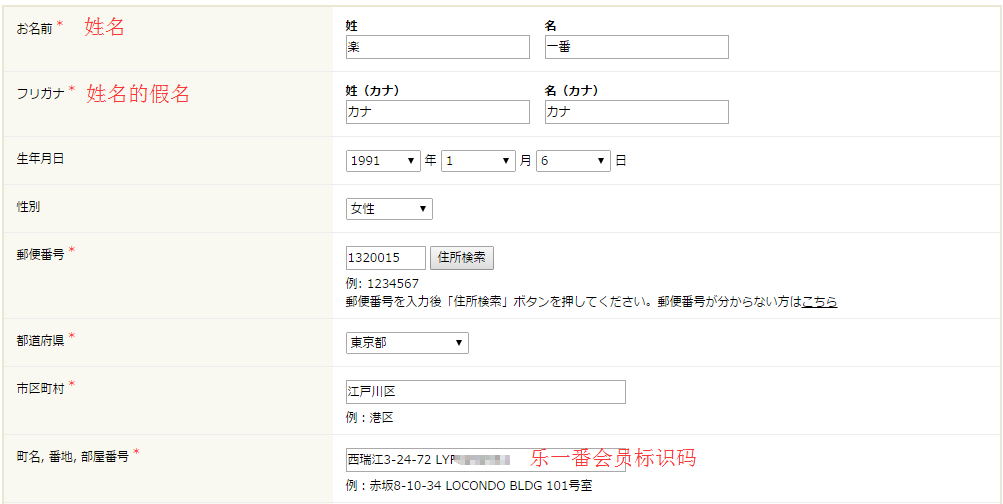
Task: Click the postal code field with 1320015
Action: pyautogui.click(x=385, y=258)
